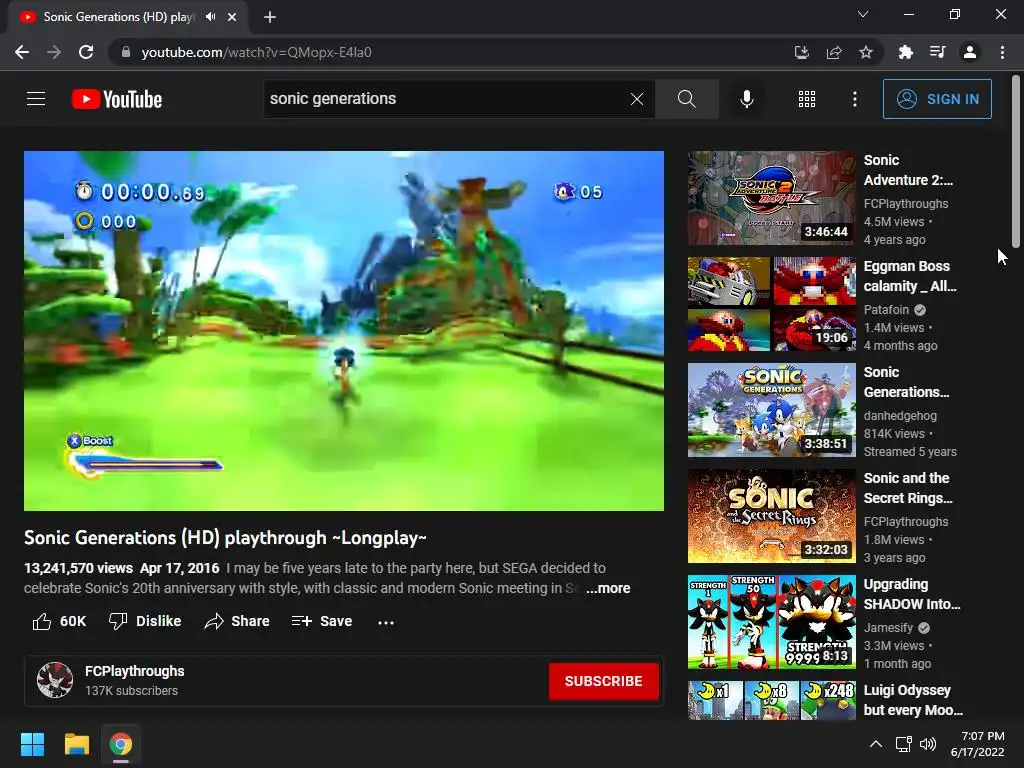
Task: Open FCPlaythroughs channel avatar
Action: pyautogui.click(x=55, y=680)
